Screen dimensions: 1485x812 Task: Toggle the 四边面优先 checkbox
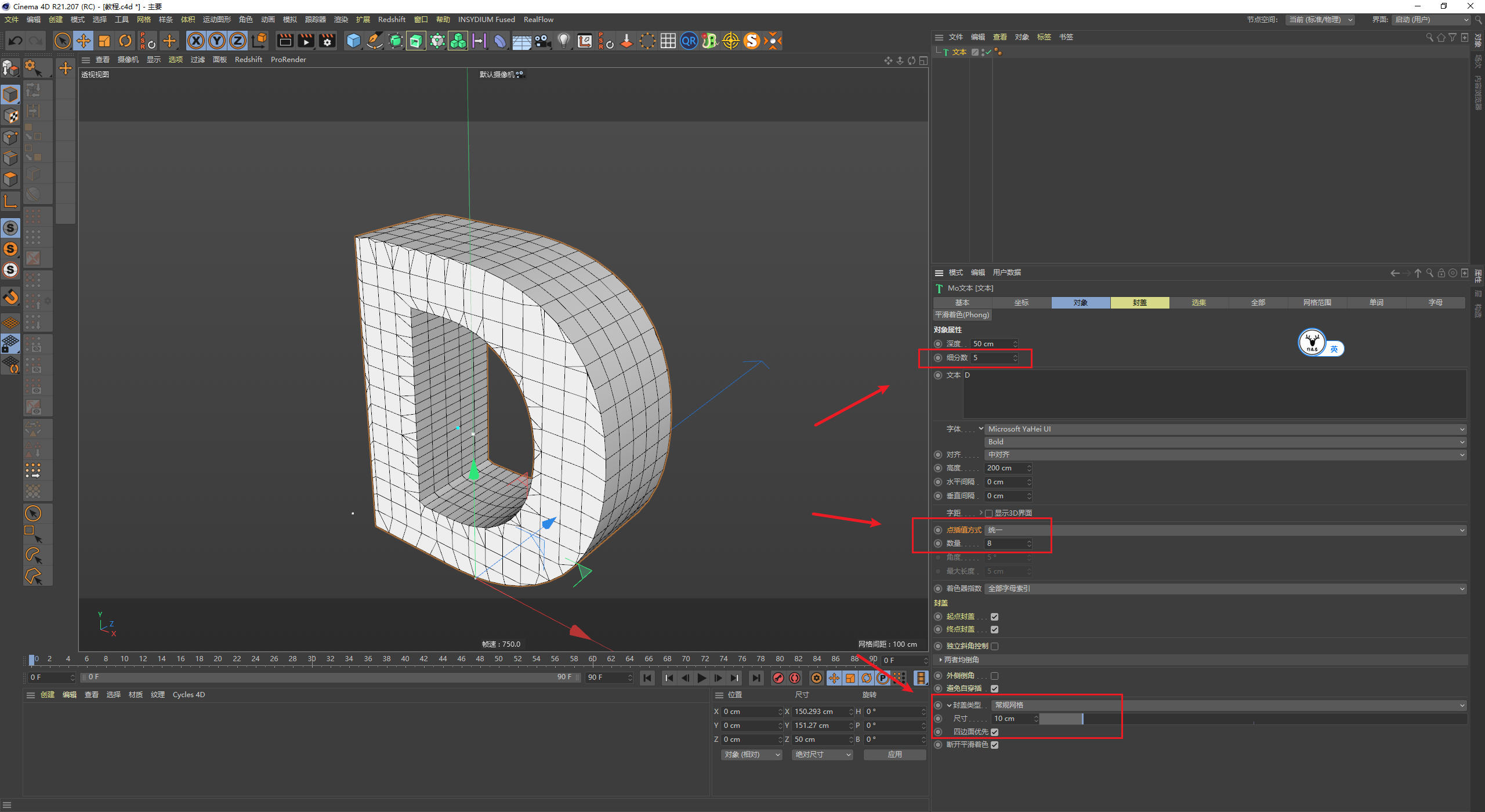tap(994, 732)
